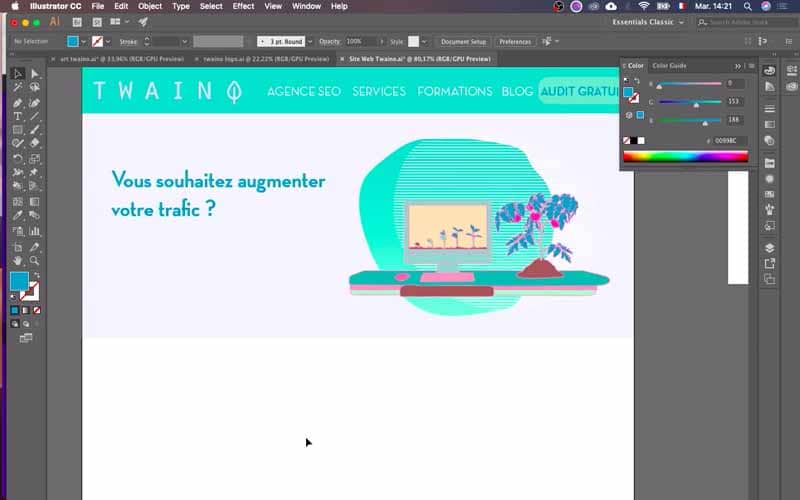Select the Gradient tool
The height and width of the screenshot is (500, 800).
34,202
